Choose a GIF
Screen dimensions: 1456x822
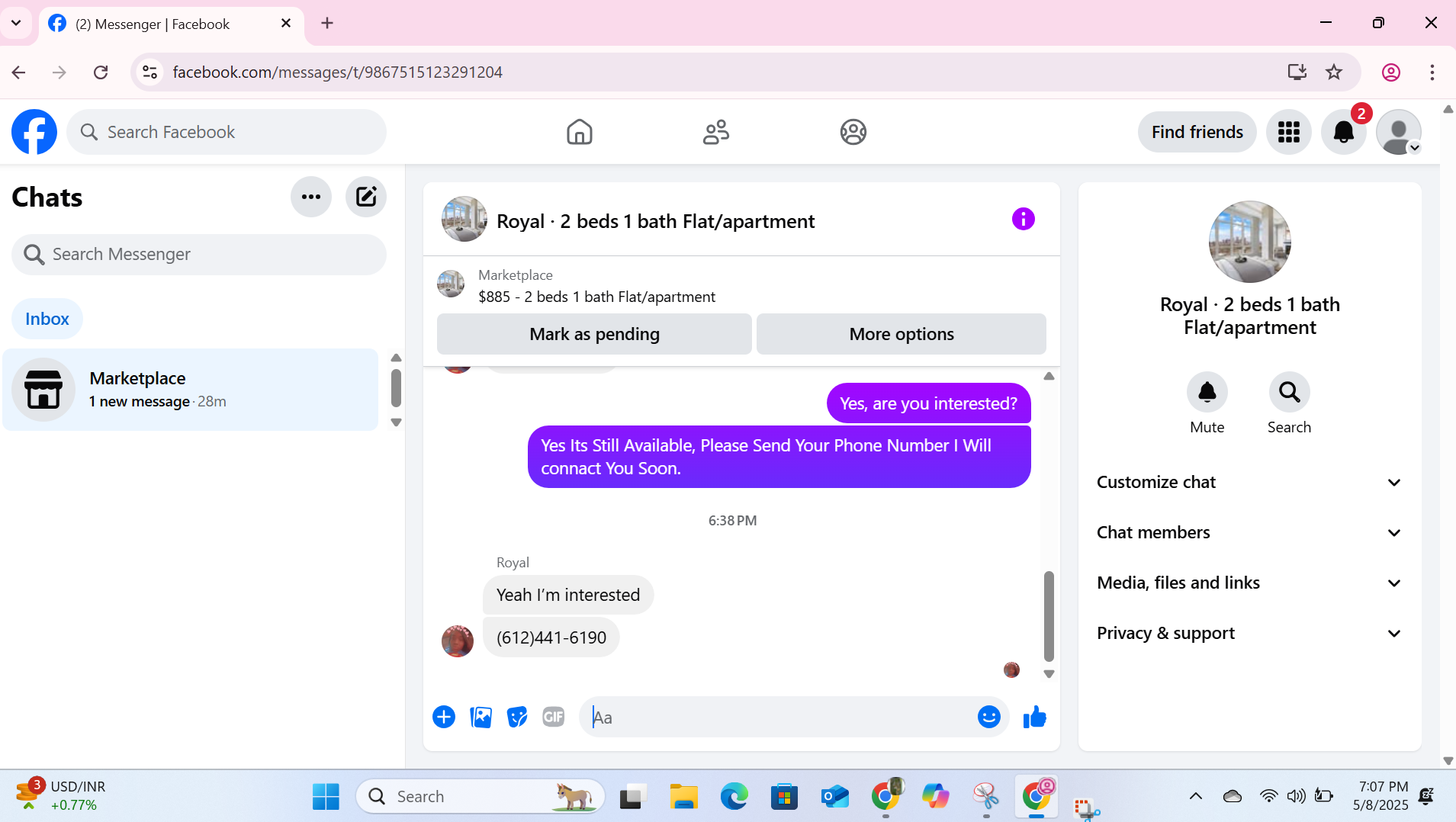[554, 717]
